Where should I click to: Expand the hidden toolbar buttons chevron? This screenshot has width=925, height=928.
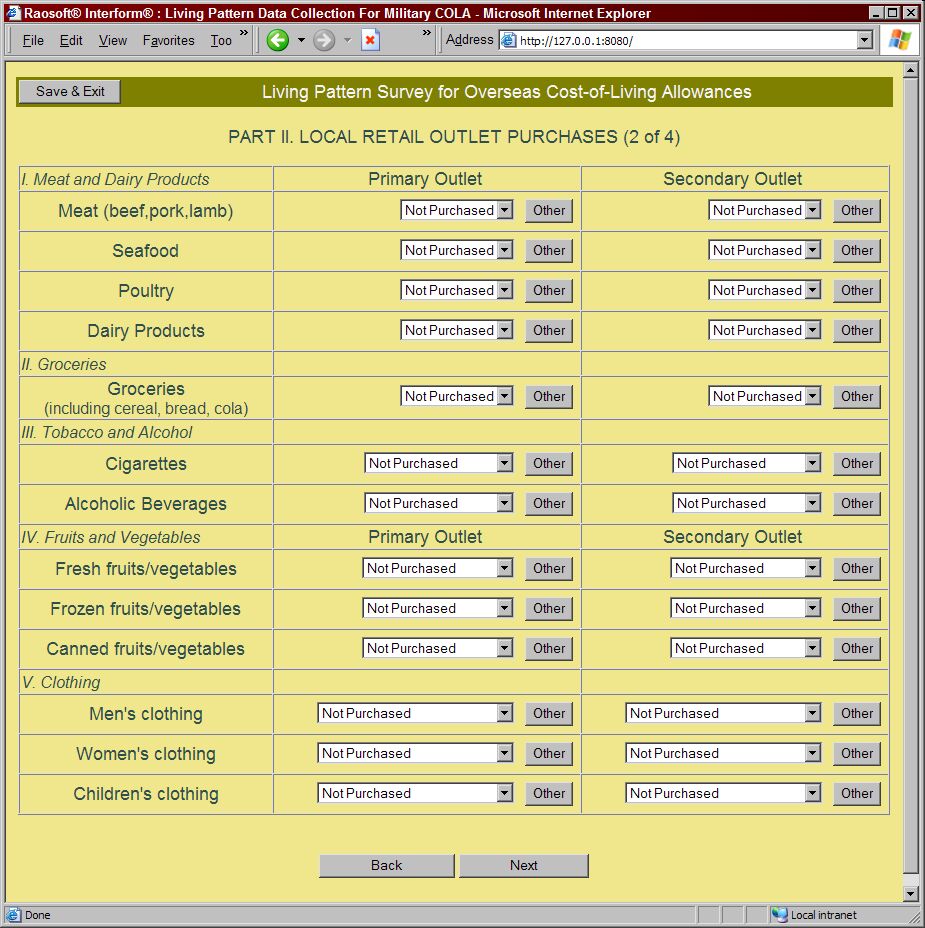pyautogui.click(x=427, y=33)
